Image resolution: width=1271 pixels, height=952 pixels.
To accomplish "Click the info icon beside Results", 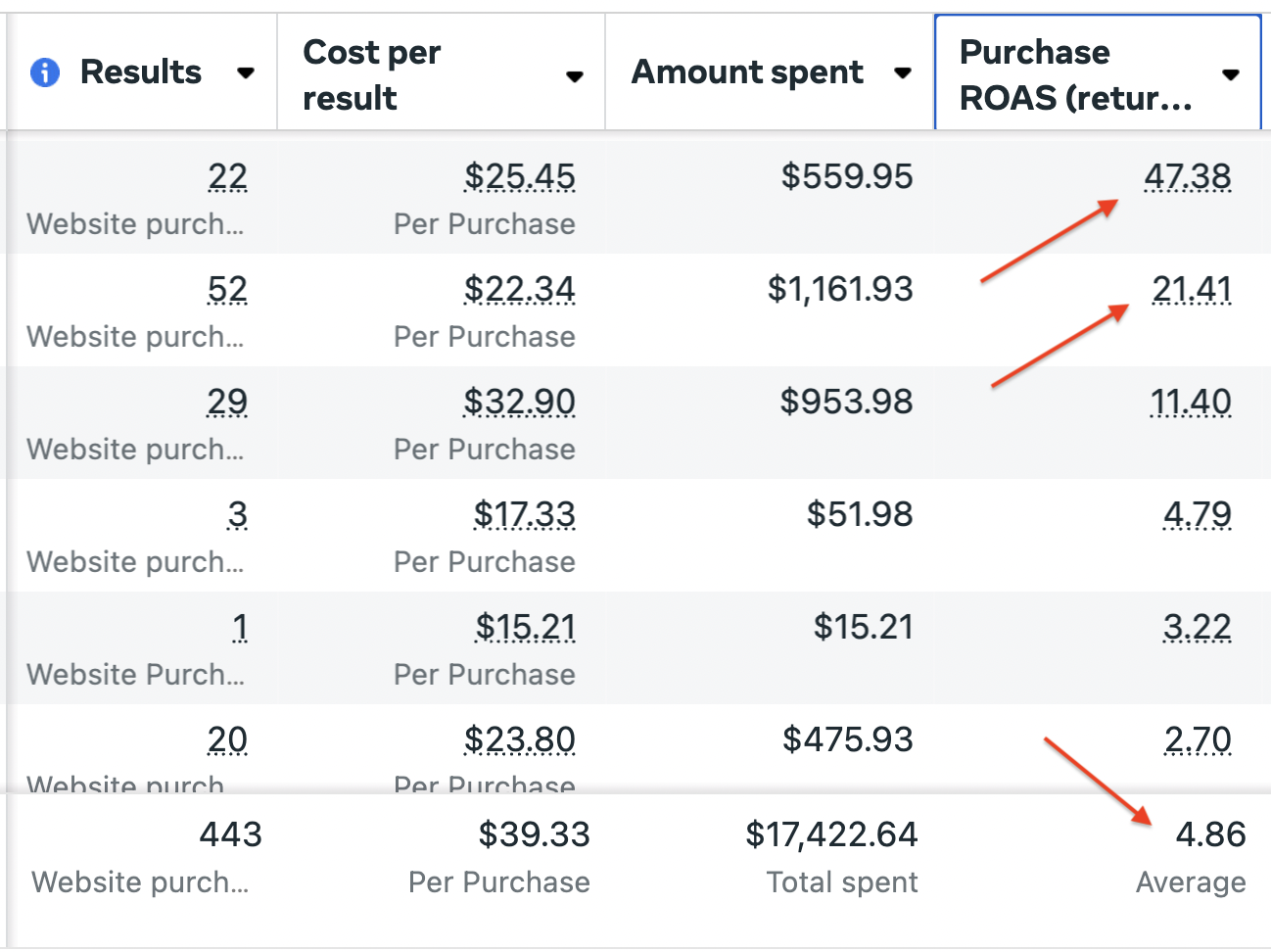I will click(45, 72).
